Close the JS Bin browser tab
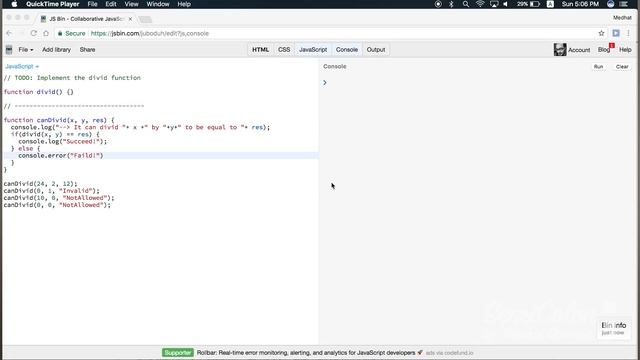Viewport: 640px width, 360px height. (x=130, y=19)
